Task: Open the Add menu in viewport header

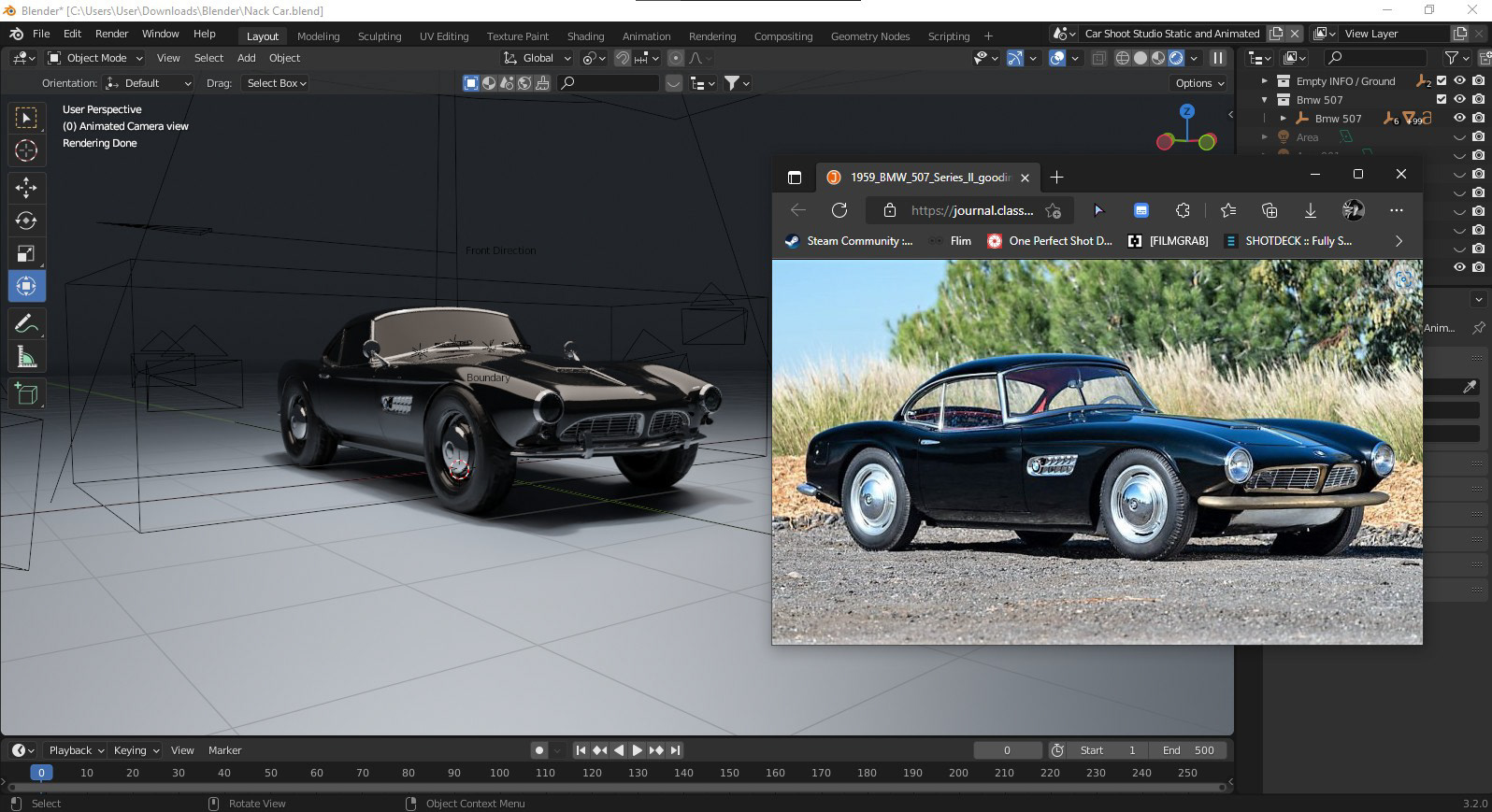Action: pos(247,58)
